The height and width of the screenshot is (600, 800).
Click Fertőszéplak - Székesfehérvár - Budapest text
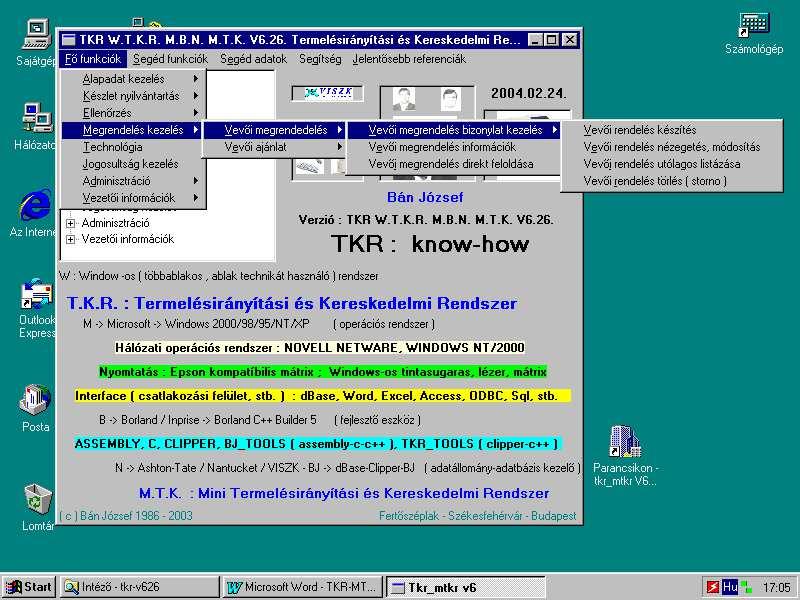click(478, 516)
